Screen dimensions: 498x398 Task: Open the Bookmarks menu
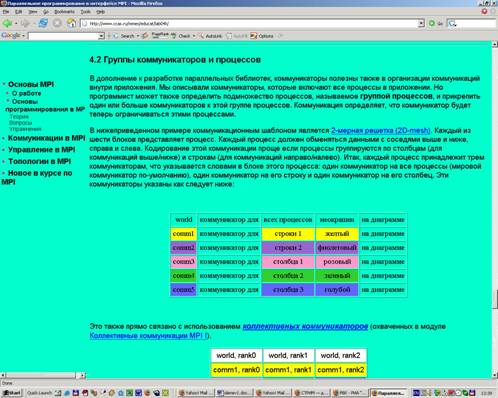click(64, 12)
